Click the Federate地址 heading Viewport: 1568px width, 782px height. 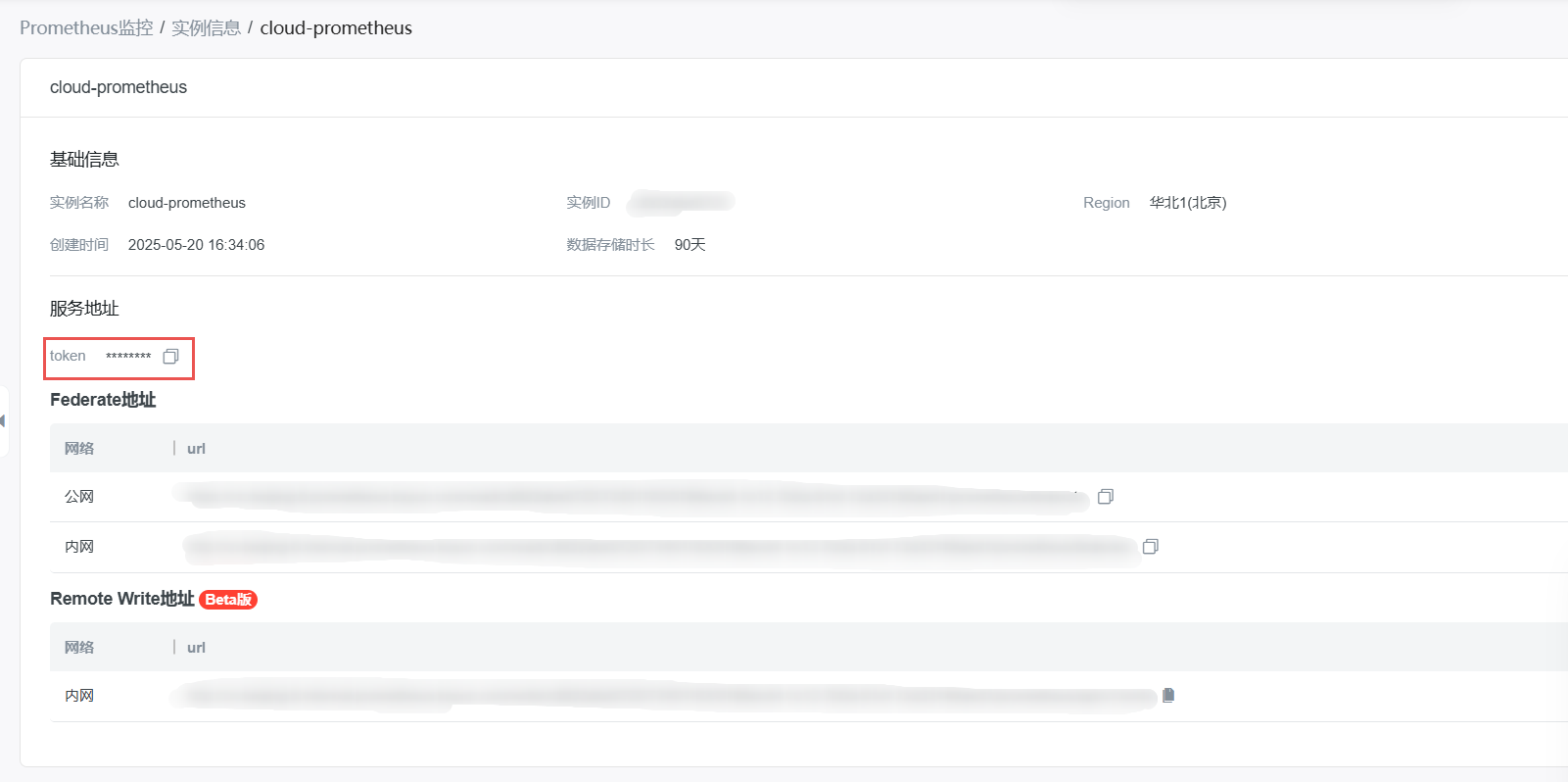pos(103,400)
